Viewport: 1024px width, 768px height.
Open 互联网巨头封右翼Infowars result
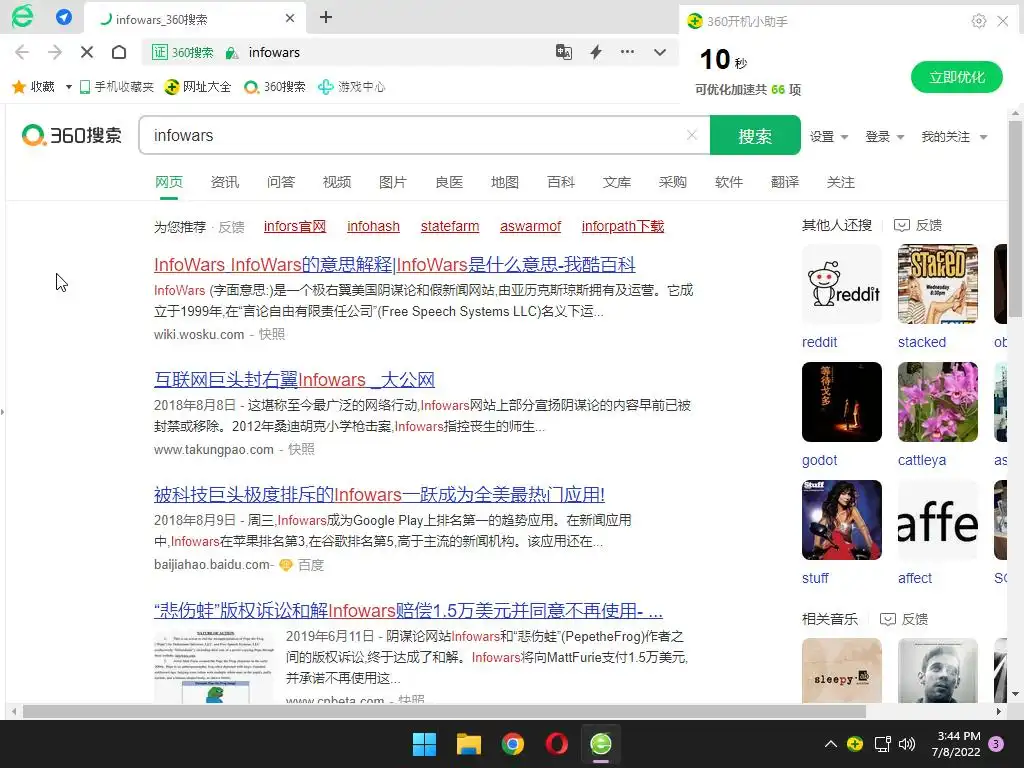click(x=295, y=379)
